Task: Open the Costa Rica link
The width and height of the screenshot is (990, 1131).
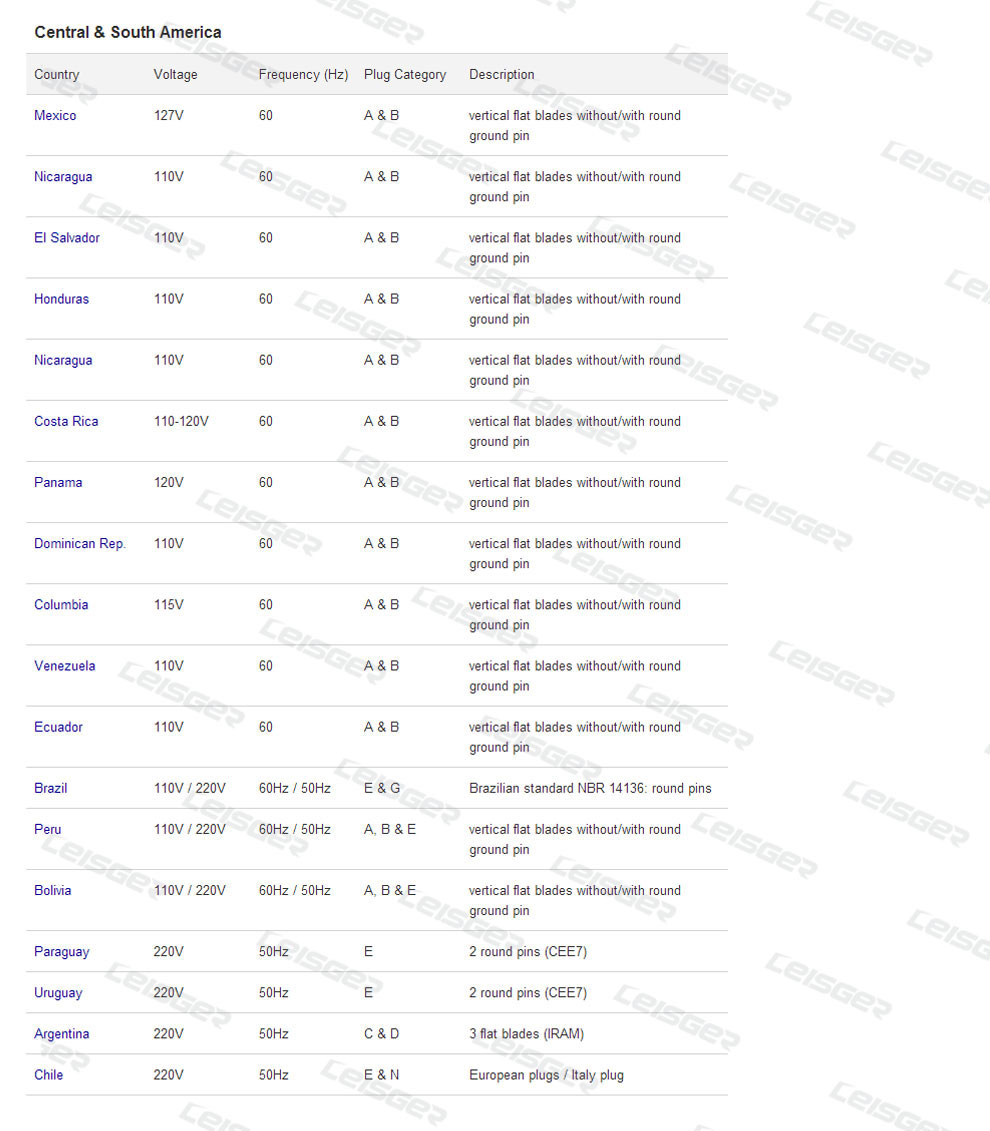Action: [x=66, y=421]
